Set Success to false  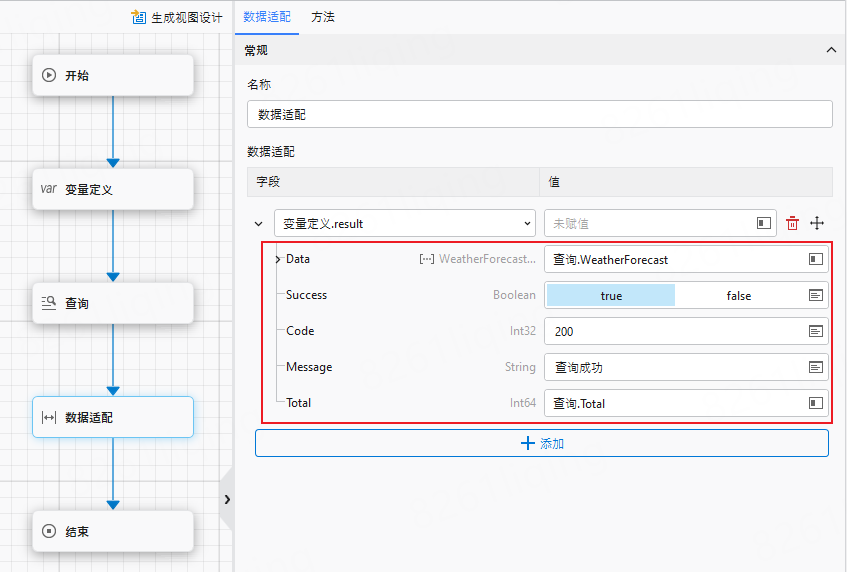click(x=738, y=295)
